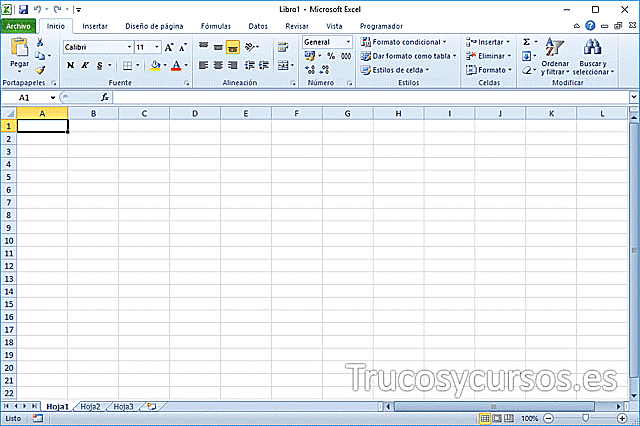Select the Hoja3 sheet tab
Screen dimensions: 640x426
click(123, 406)
